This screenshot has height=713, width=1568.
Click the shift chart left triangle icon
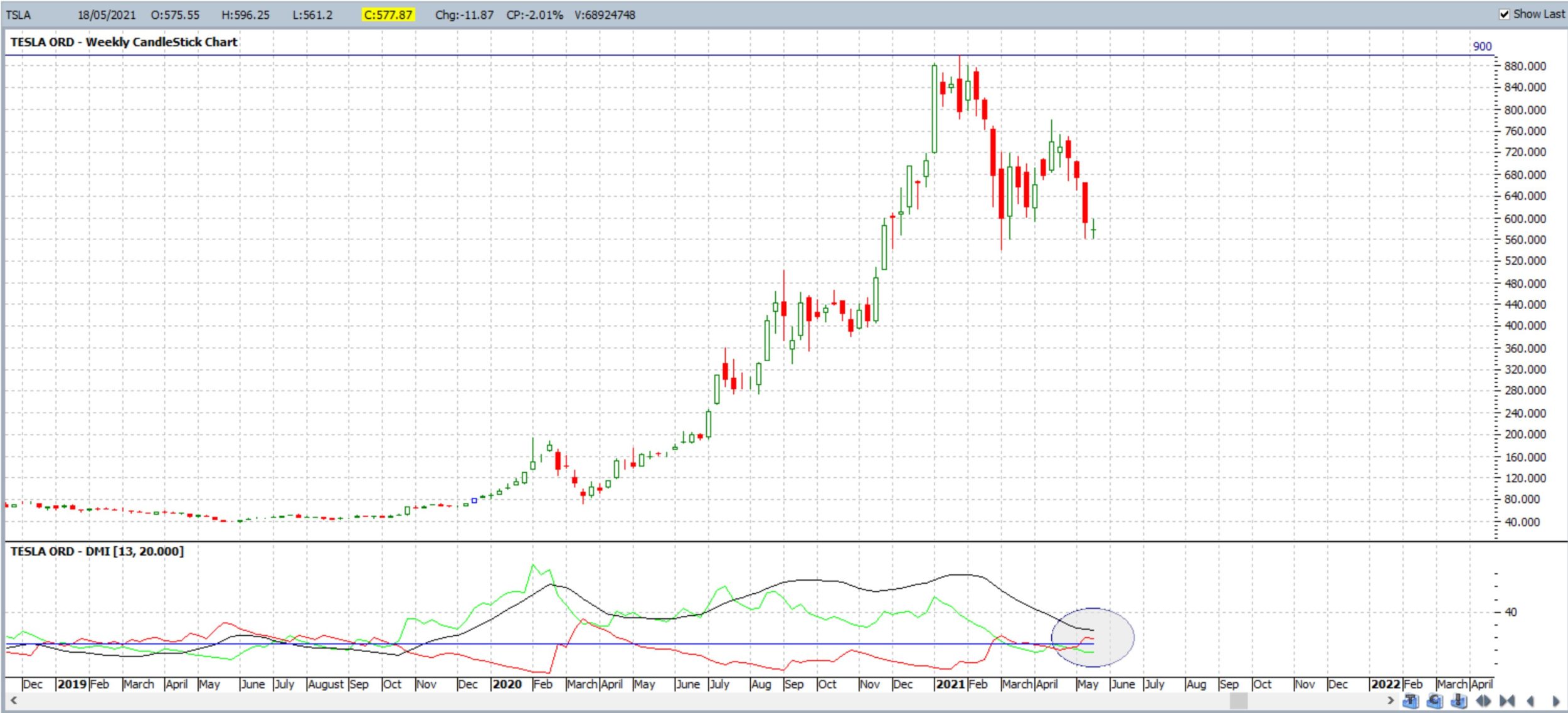(1530, 700)
